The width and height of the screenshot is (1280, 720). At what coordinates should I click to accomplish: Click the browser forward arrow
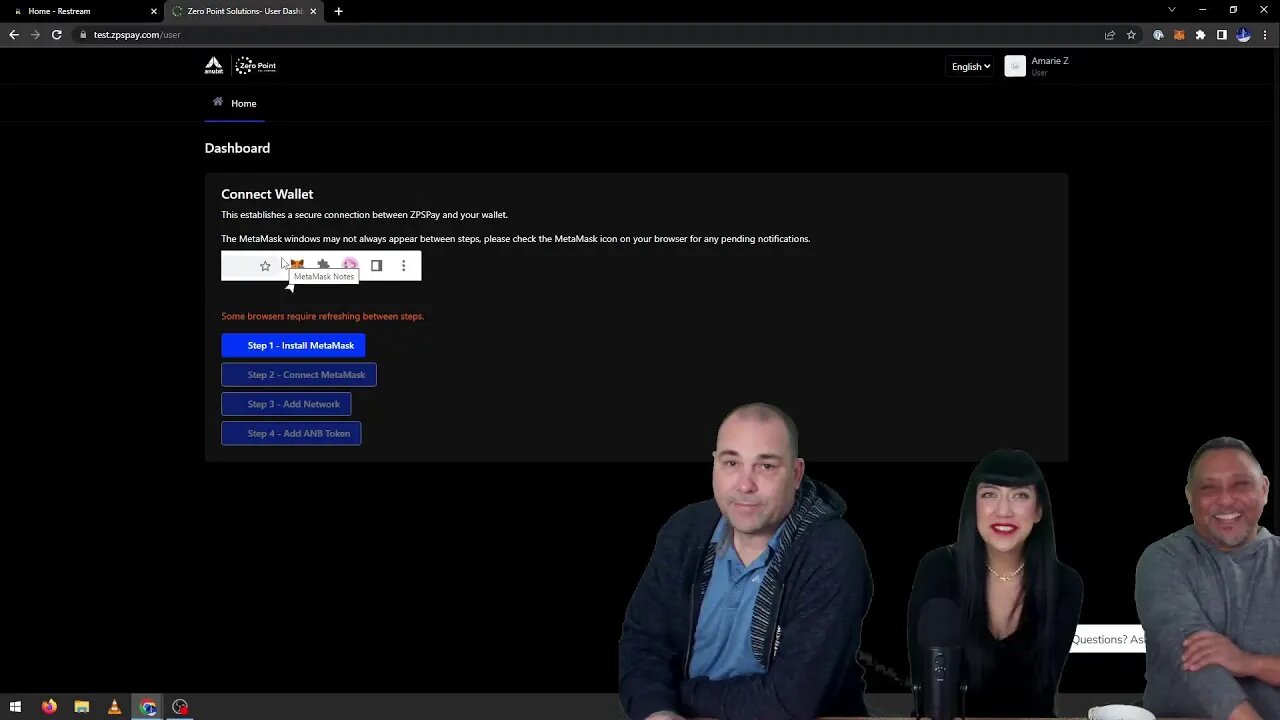tap(35, 34)
